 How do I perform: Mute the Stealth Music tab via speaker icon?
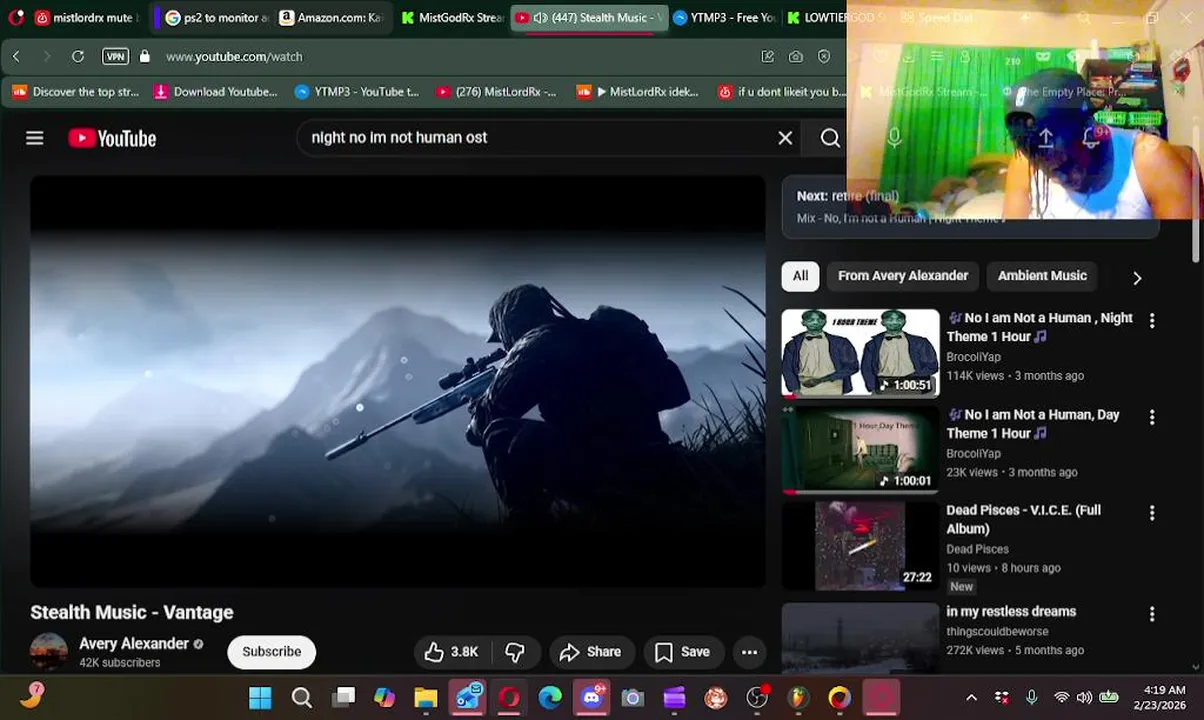tap(540, 18)
